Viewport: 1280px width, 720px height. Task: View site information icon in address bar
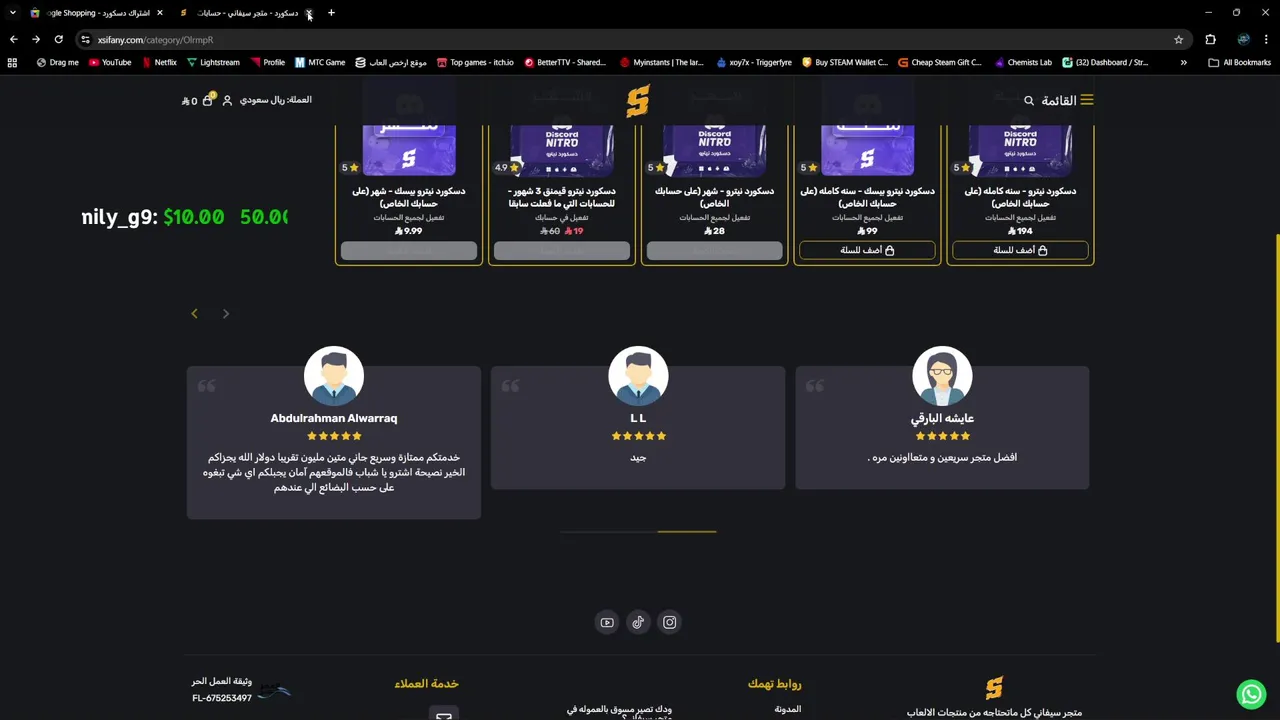(x=85, y=39)
